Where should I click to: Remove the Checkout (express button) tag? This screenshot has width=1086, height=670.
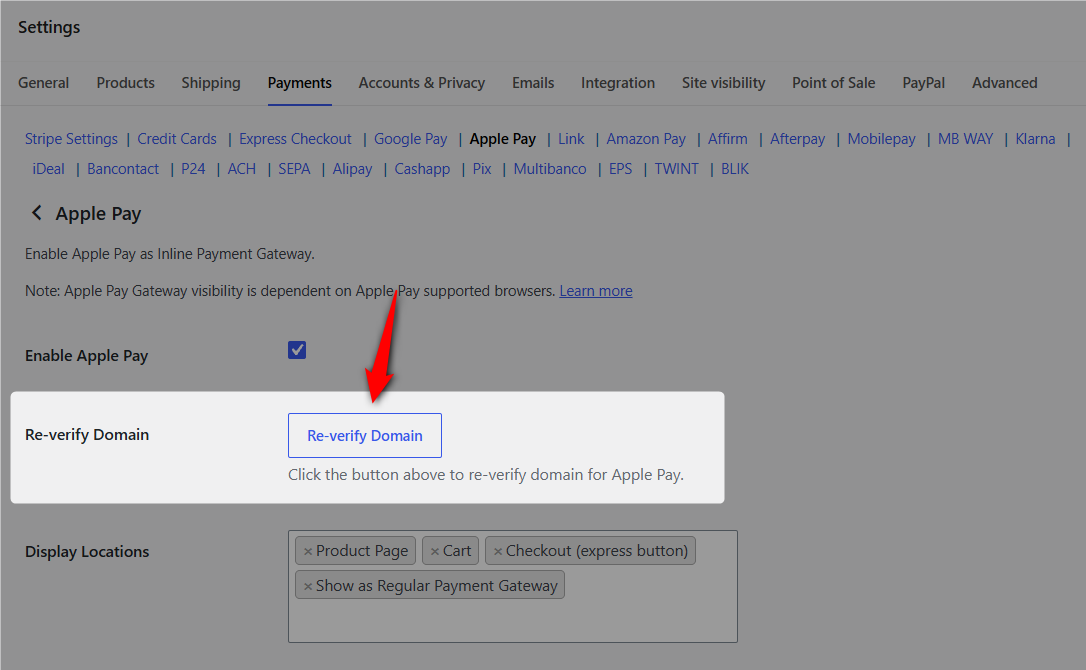[498, 552]
